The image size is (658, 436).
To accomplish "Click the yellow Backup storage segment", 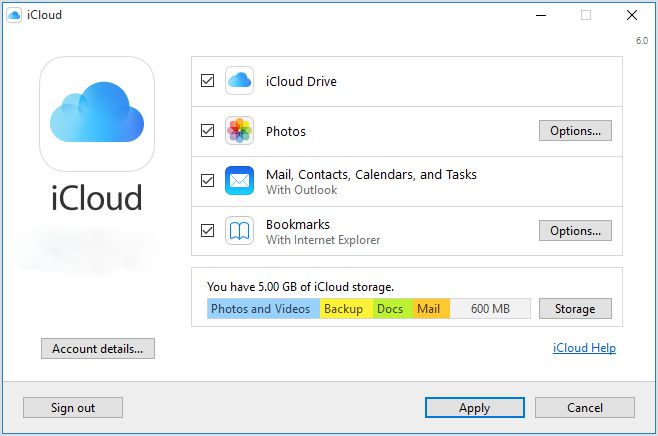I will tap(344, 309).
